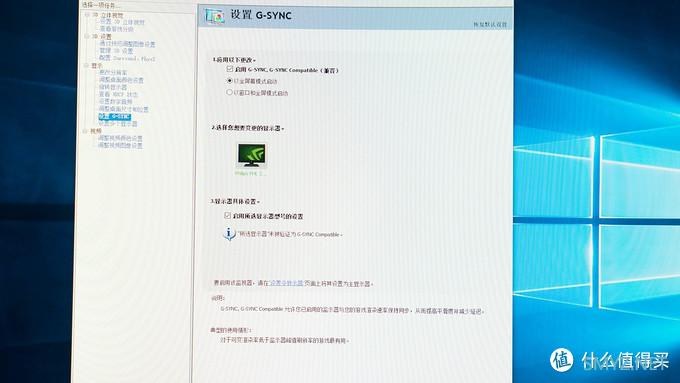Open the 设置多个显示器 hyperlink in the note
Screen dimensions: 680x383
[286, 283]
